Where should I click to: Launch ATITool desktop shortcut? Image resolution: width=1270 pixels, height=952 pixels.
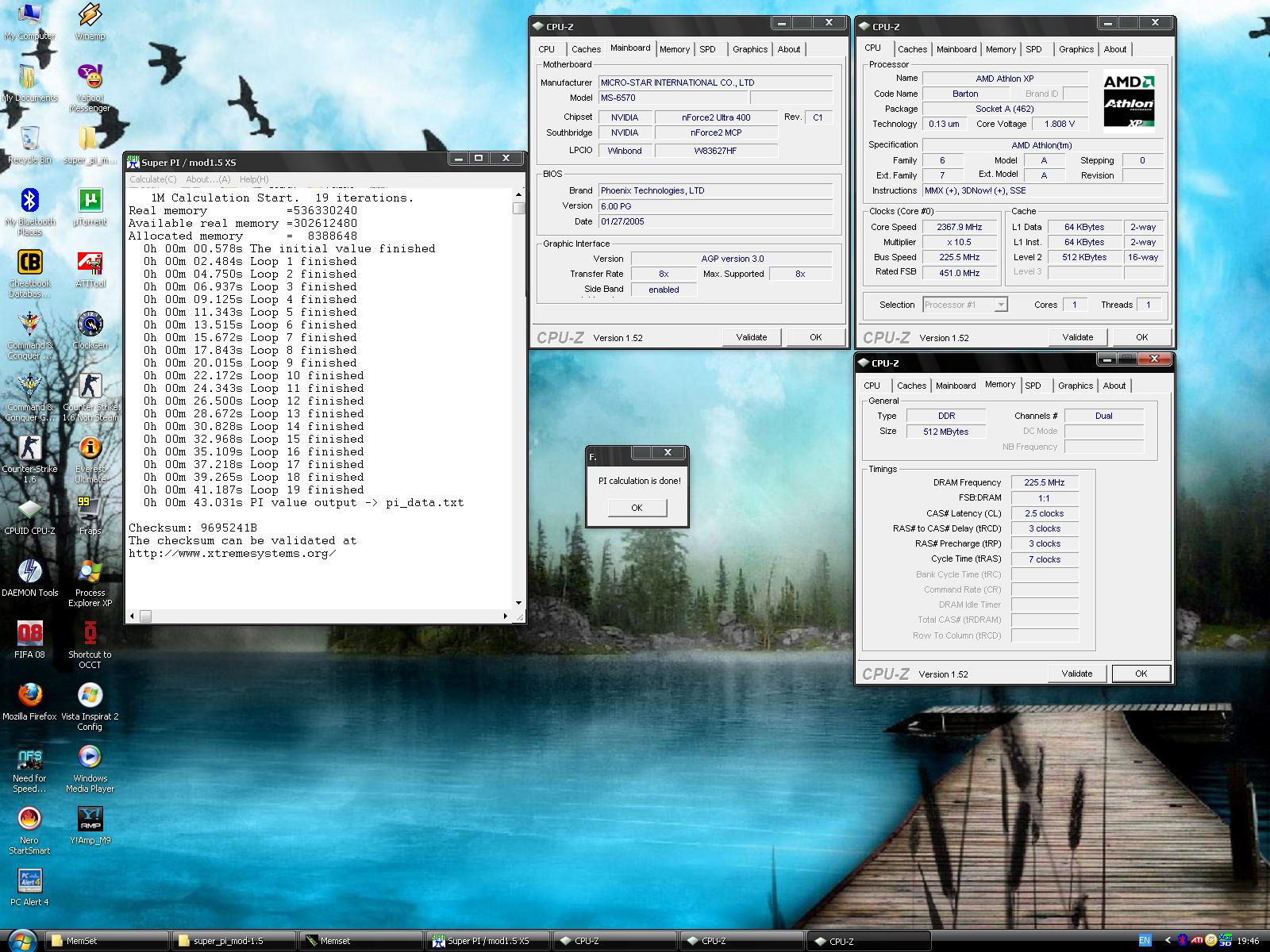(90, 269)
